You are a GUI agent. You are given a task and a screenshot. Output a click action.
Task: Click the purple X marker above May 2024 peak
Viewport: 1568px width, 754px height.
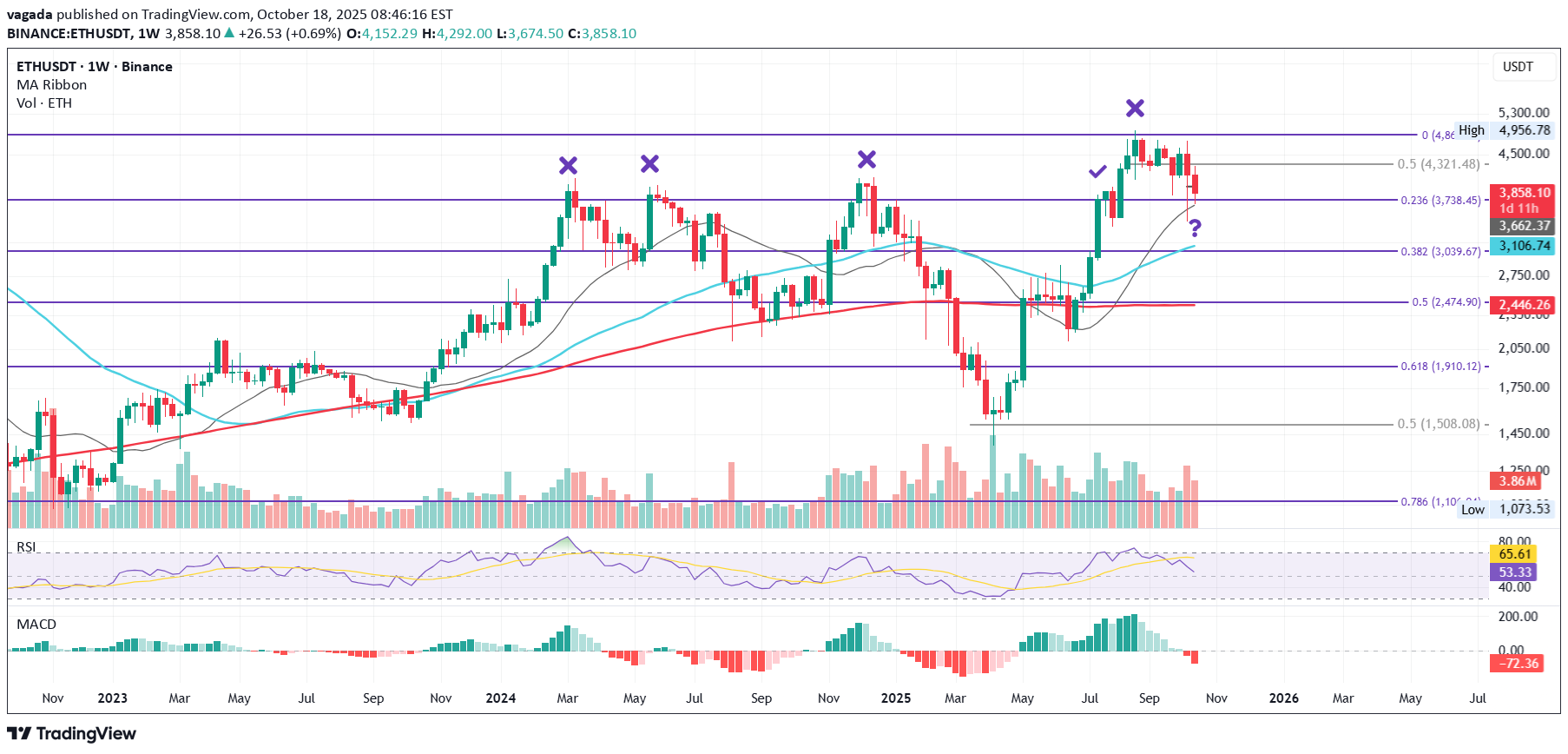649,163
